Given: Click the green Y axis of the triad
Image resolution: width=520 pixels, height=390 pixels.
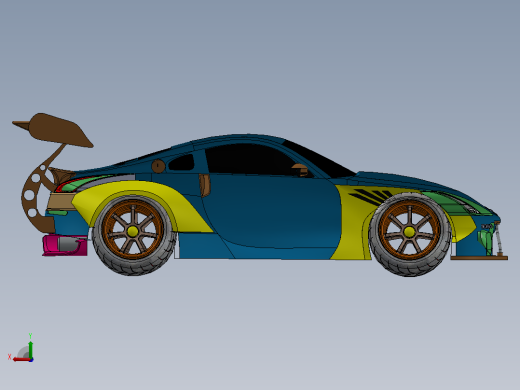Looking at the screenshot, I should tap(31, 349).
